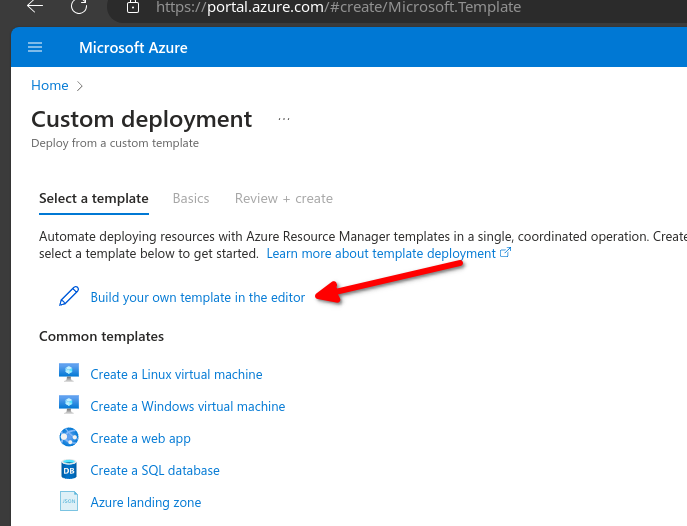
Task: Switch to the Review + create tab
Action: 284,198
